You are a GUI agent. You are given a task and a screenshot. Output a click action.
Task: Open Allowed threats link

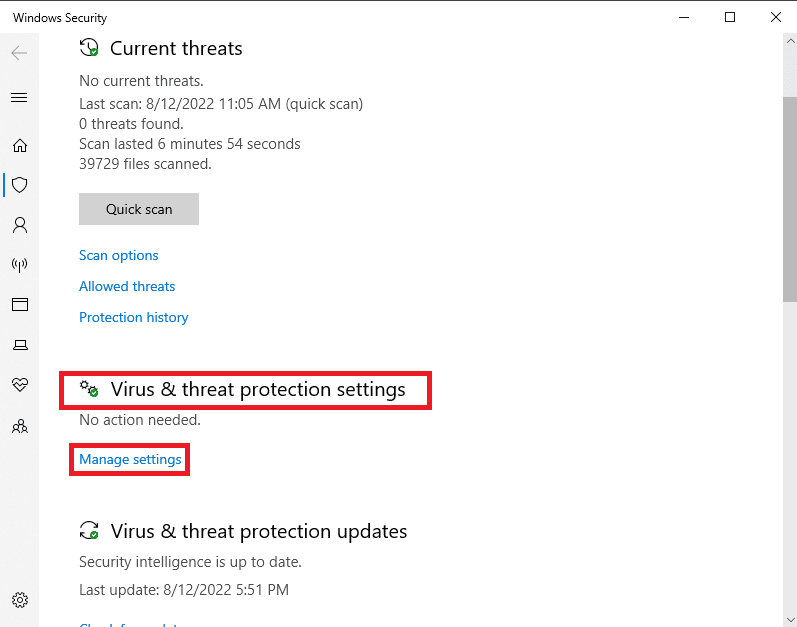[x=127, y=286]
